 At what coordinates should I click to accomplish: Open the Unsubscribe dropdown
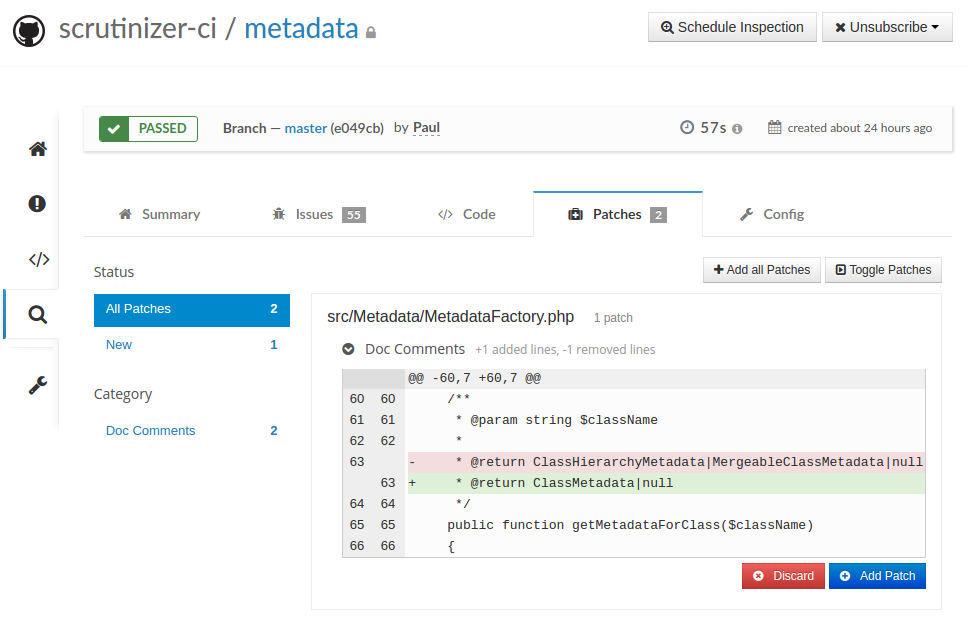[x=887, y=27]
